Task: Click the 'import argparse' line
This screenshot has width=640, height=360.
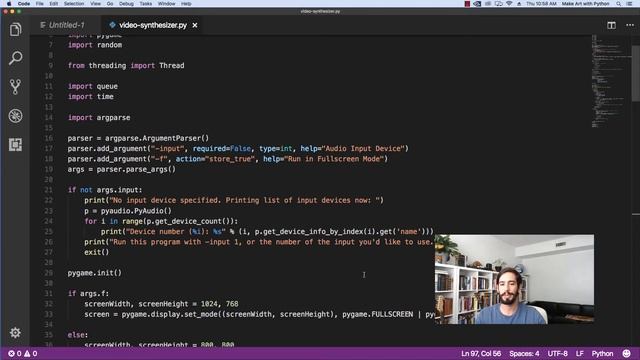Action: [99, 118]
